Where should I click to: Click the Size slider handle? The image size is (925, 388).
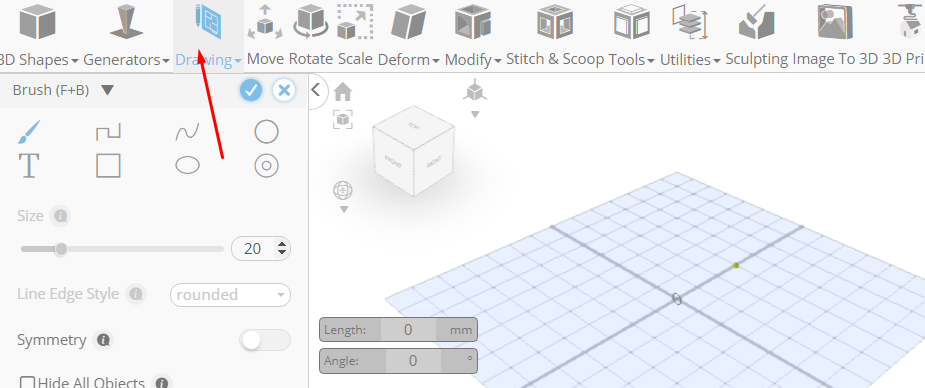click(61, 249)
